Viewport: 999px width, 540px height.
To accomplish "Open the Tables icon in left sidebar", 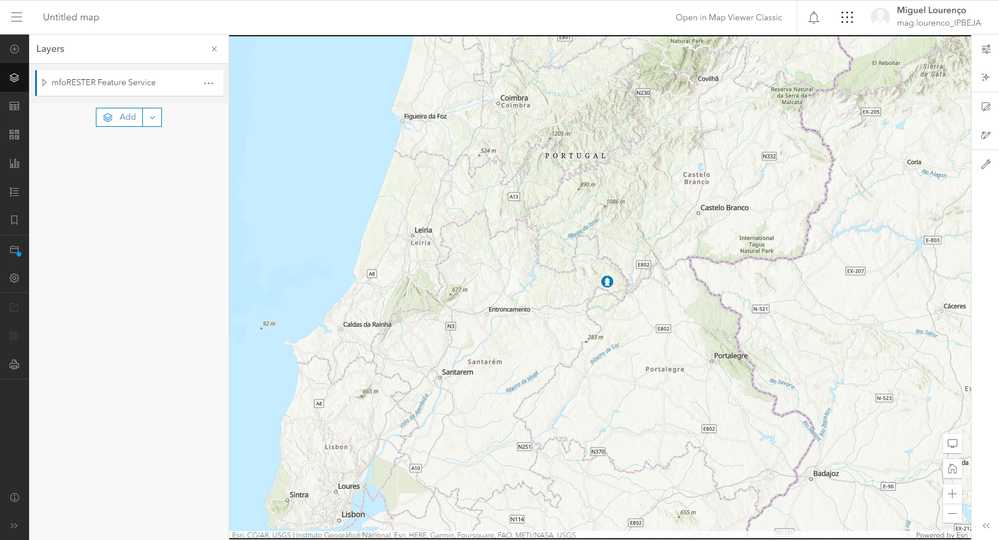I will coord(14,106).
